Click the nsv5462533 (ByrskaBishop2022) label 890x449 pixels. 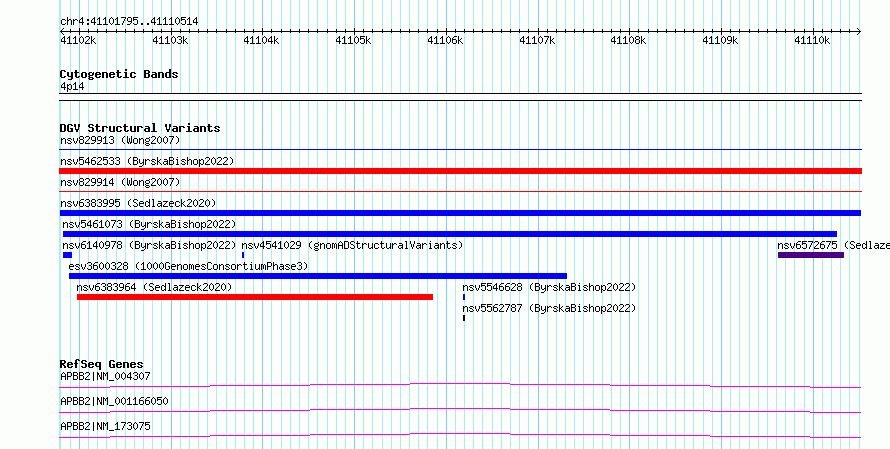click(147, 161)
